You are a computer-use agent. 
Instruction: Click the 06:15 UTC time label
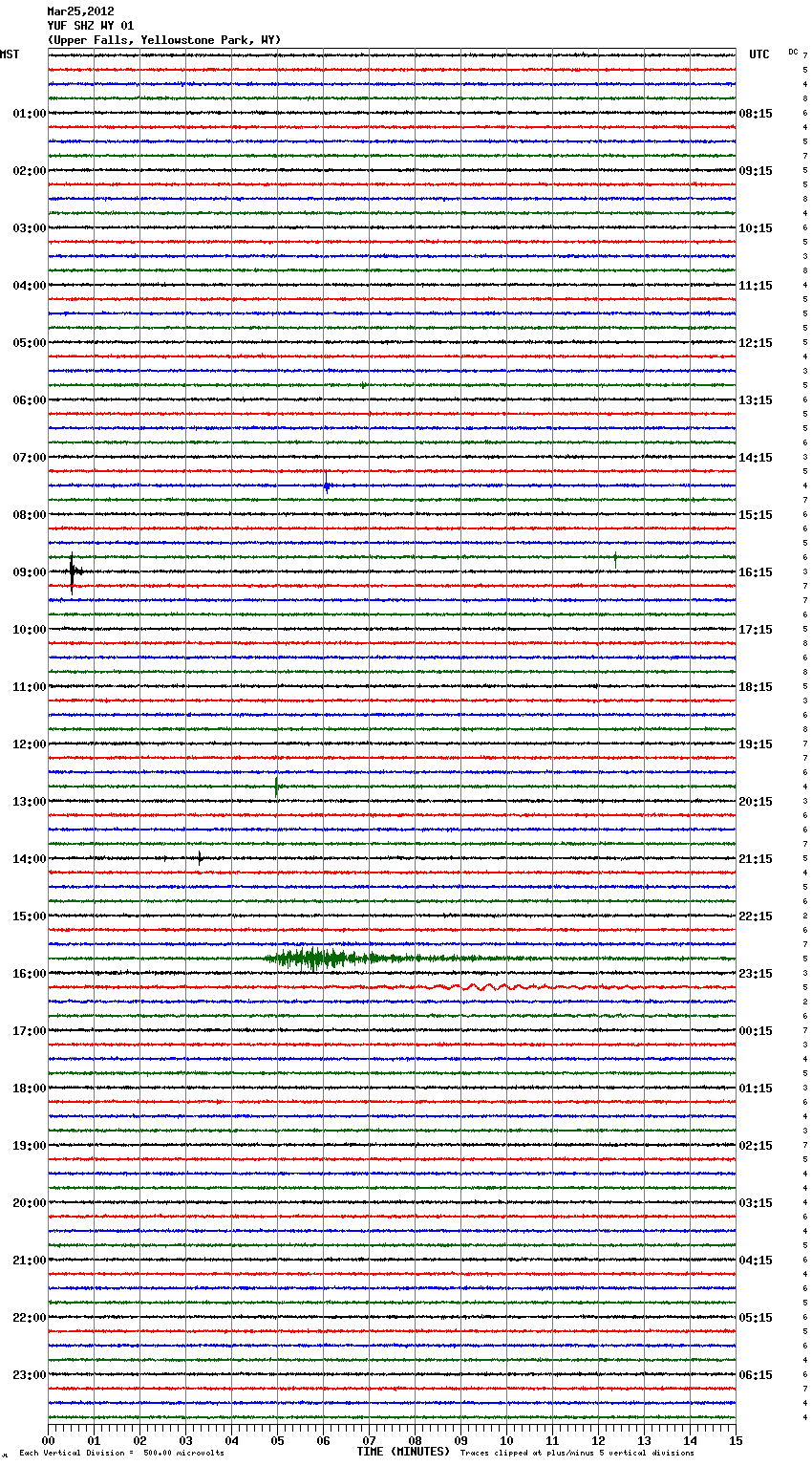[x=756, y=1375]
